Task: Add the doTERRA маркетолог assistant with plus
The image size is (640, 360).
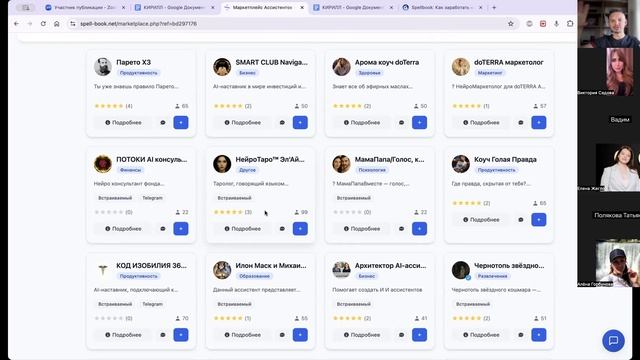Action: pos(539,122)
